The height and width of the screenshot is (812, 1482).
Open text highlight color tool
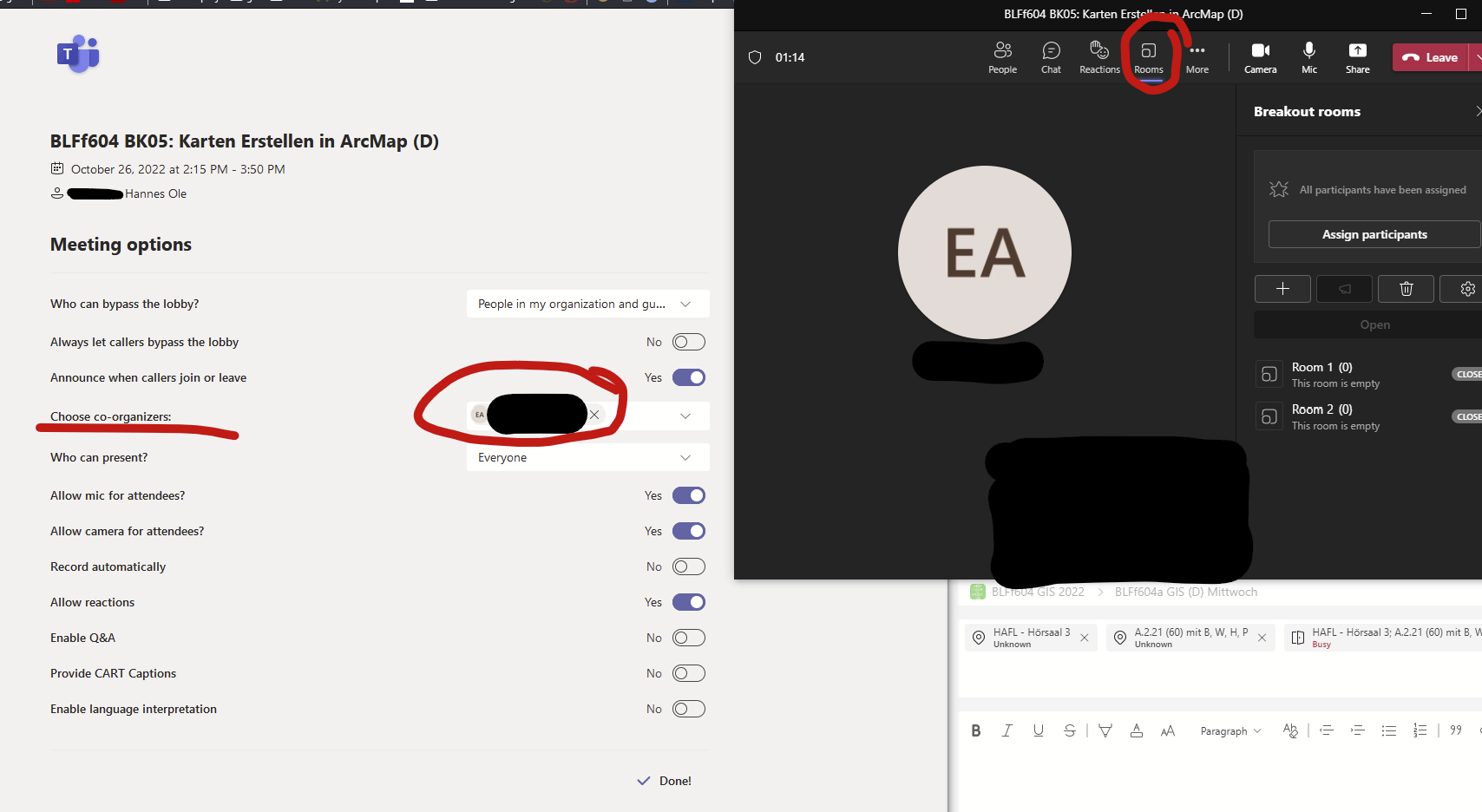[x=1105, y=730]
